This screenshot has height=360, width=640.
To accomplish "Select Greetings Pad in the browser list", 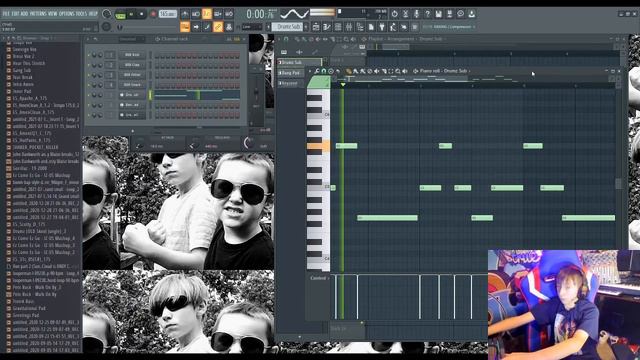I will click(x=26, y=316).
